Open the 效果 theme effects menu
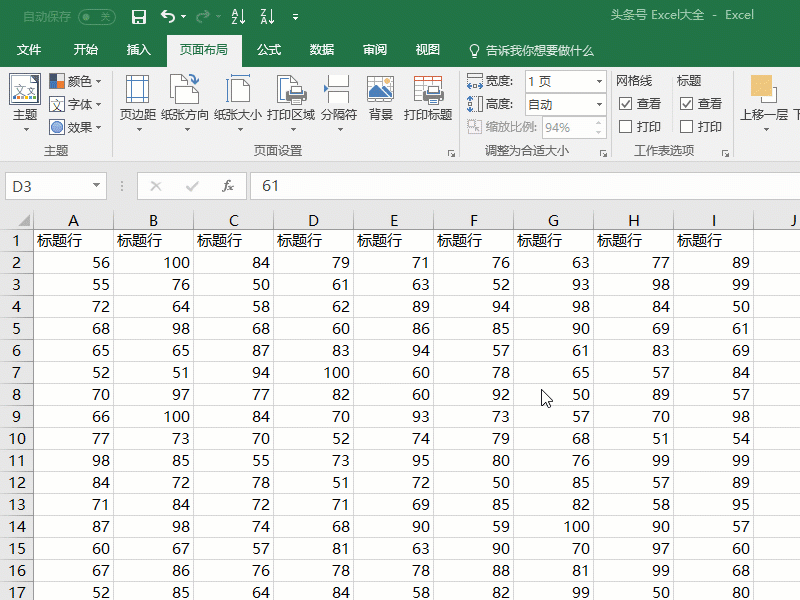Image resolution: width=800 pixels, height=600 pixels. [76, 127]
